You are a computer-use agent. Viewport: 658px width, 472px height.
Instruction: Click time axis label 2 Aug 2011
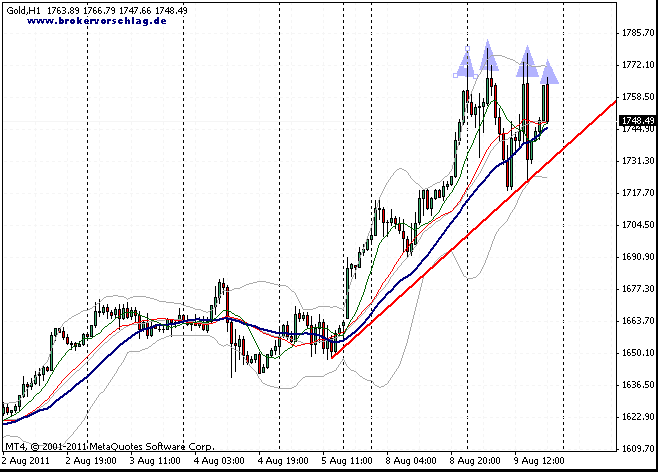26,461
